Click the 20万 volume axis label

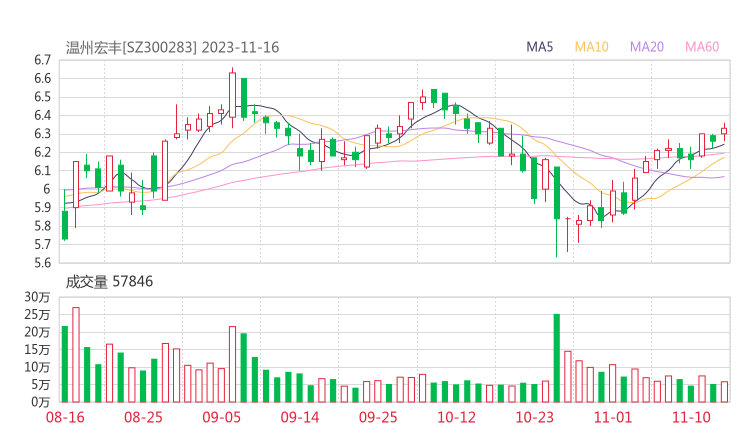click(x=37, y=332)
